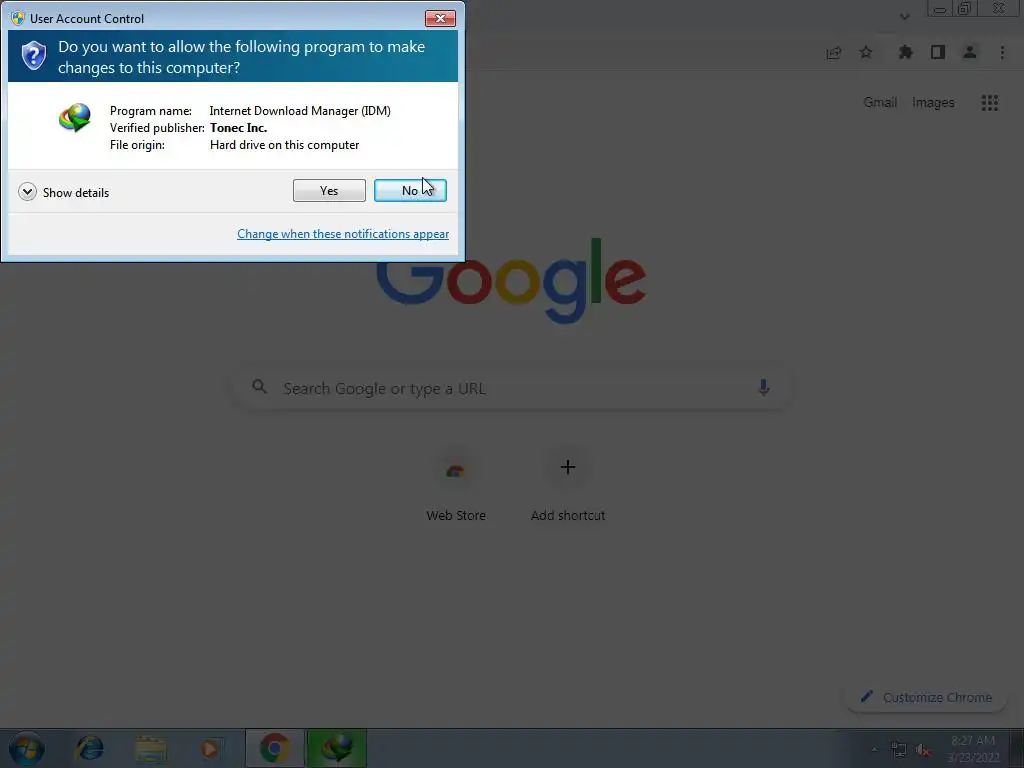Open Windows Media Player from taskbar

point(210,749)
